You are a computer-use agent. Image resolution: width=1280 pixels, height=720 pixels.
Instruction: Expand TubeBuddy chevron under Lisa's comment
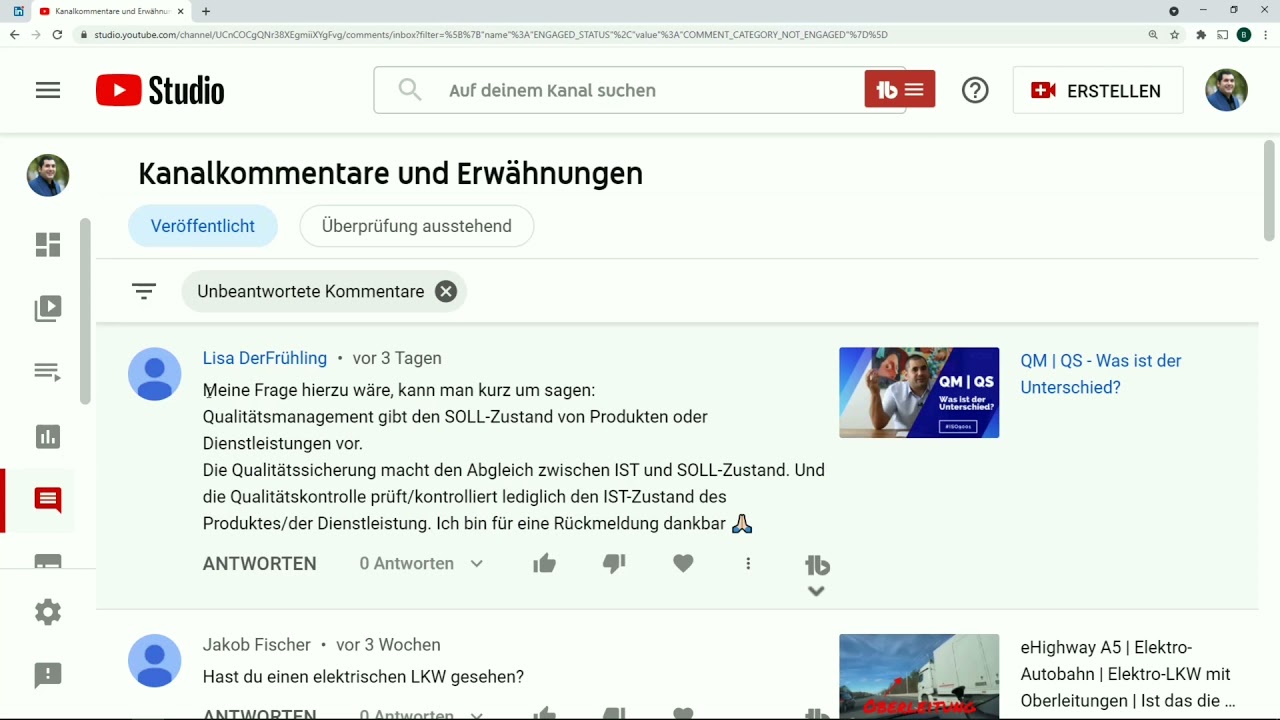point(816,591)
